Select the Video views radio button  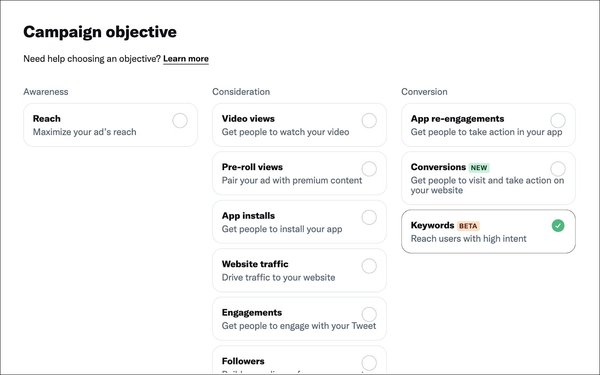pos(369,121)
